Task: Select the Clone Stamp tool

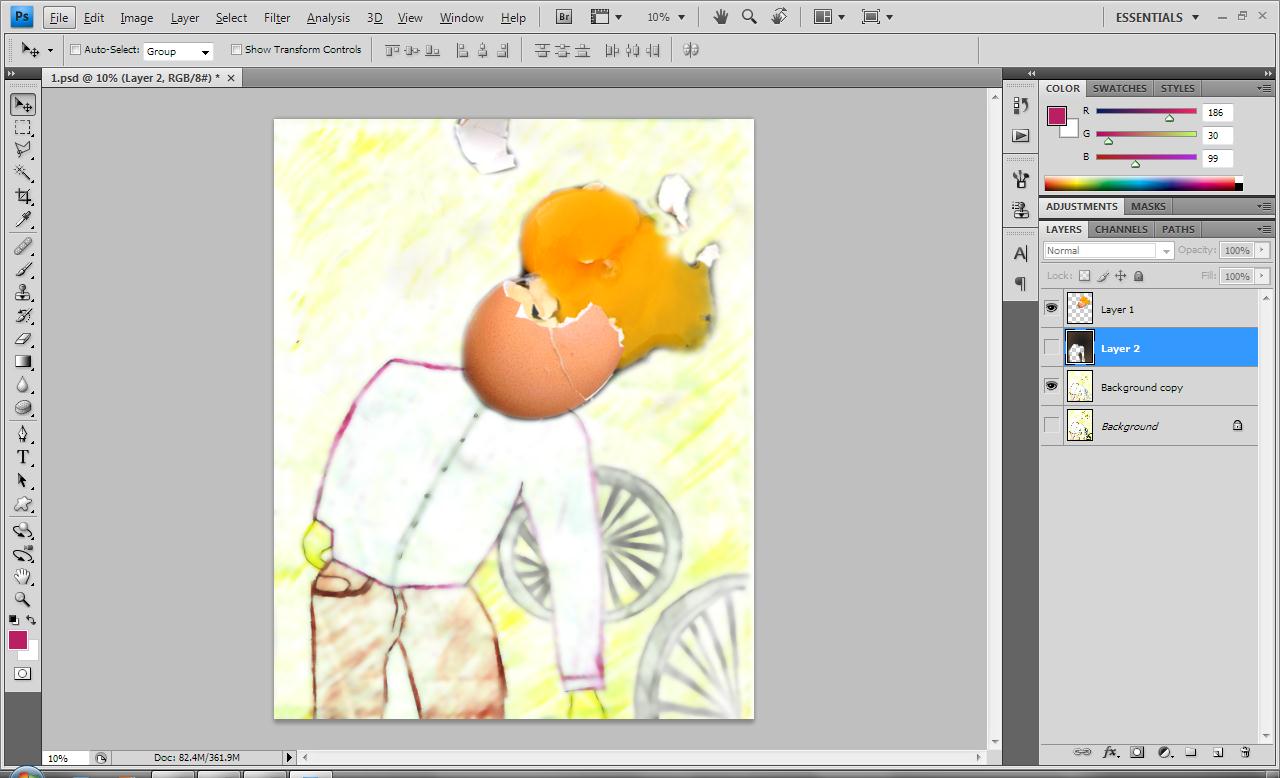Action: click(x=22, y=293)
